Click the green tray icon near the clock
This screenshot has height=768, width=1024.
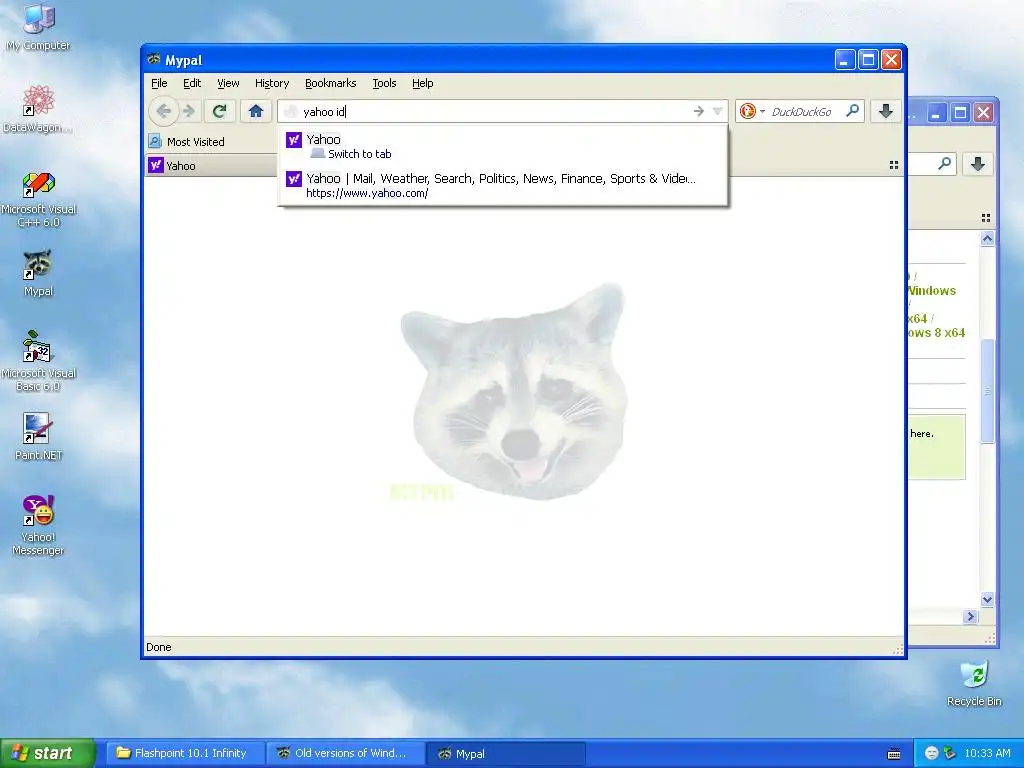(x=950, y=753)
